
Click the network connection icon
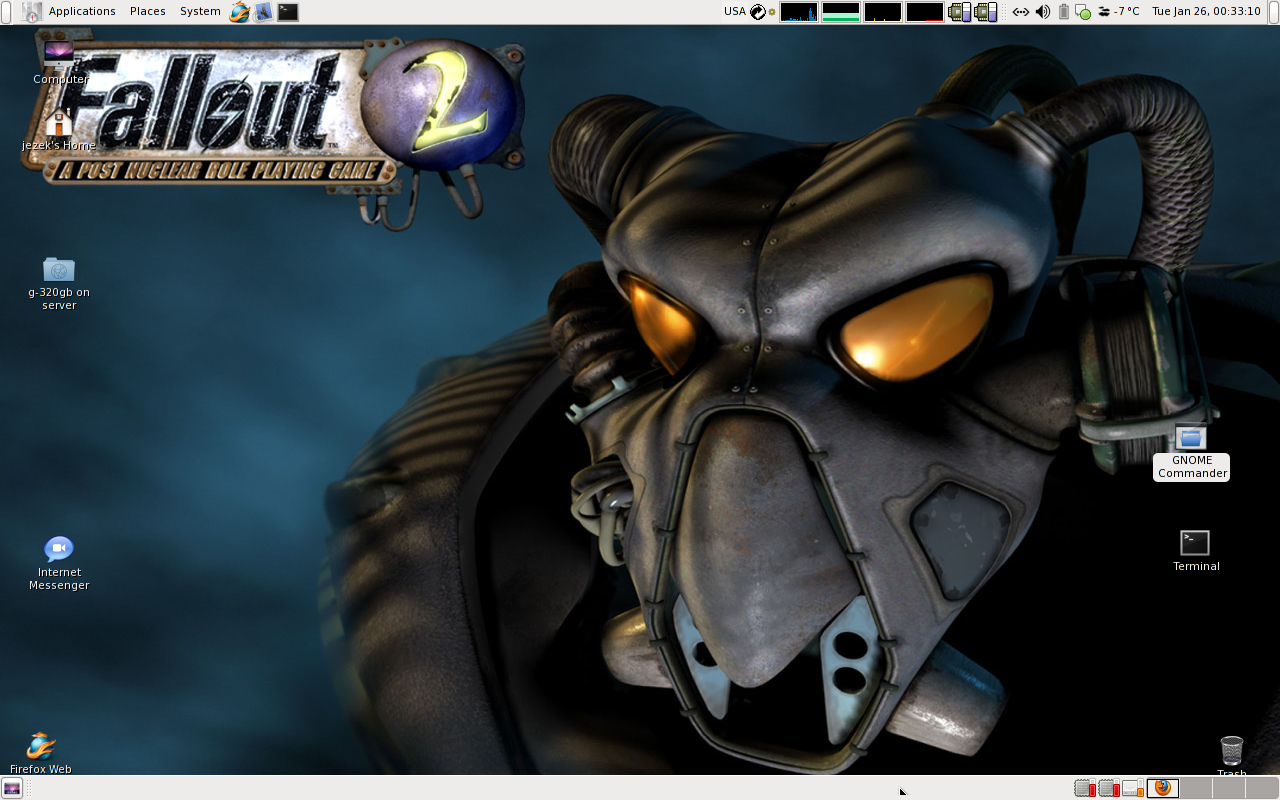click(1020, 12)
